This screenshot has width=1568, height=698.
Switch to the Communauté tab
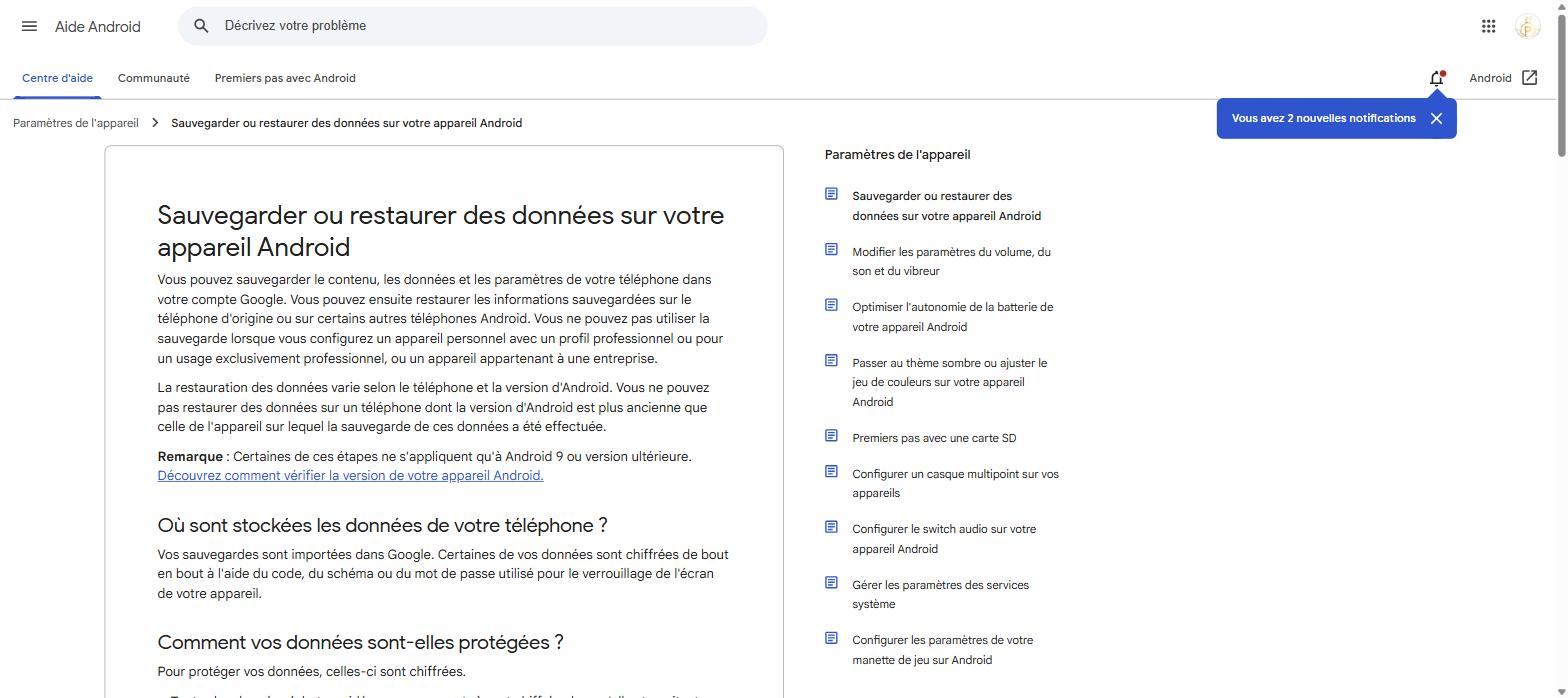tap(153, 78)
